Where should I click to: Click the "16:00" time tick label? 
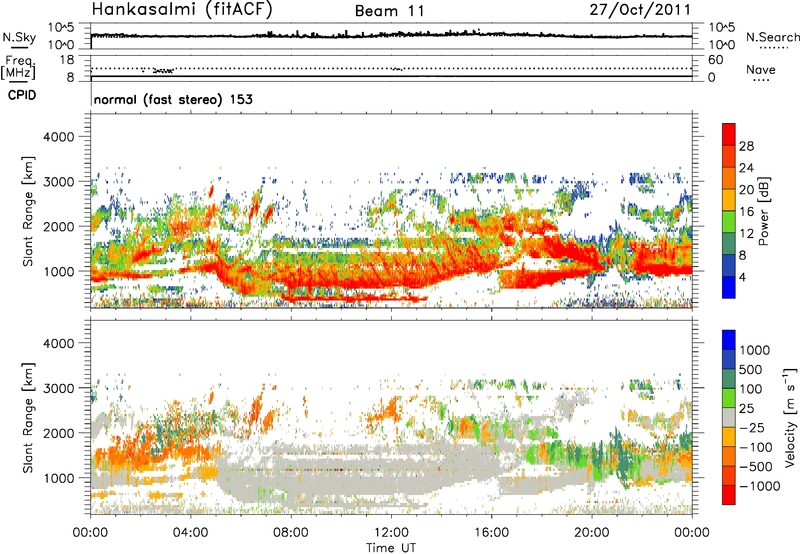click(x=491, y=533)
